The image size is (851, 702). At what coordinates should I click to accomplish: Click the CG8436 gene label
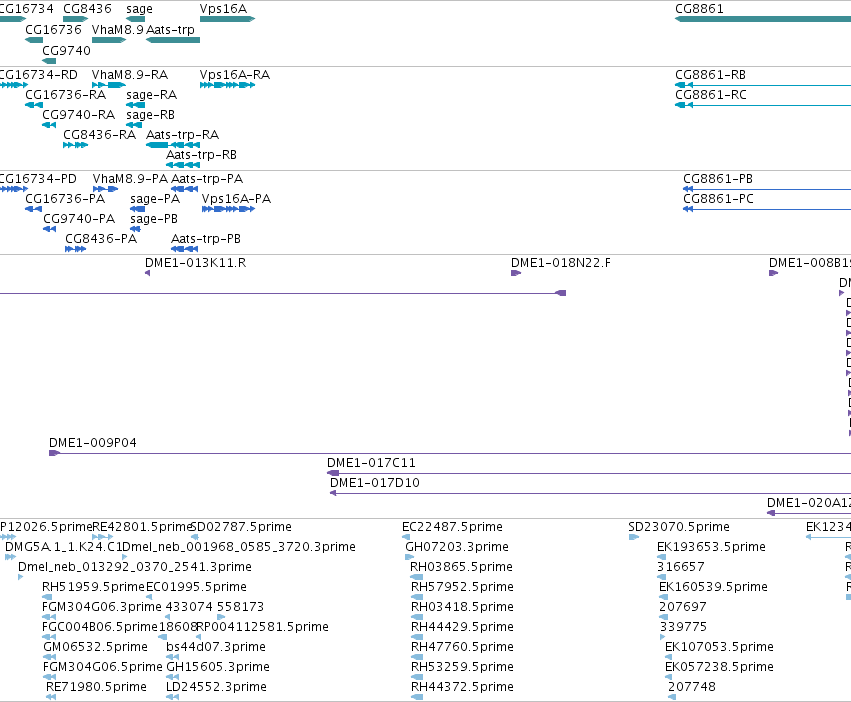point(87,9)
